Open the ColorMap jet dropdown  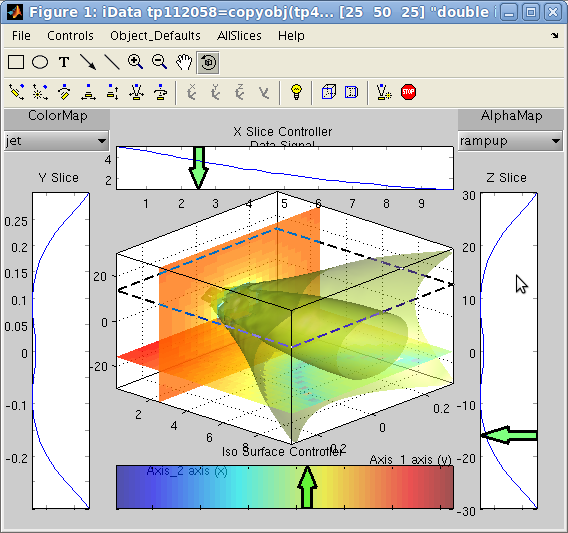[x=57, y=141]
